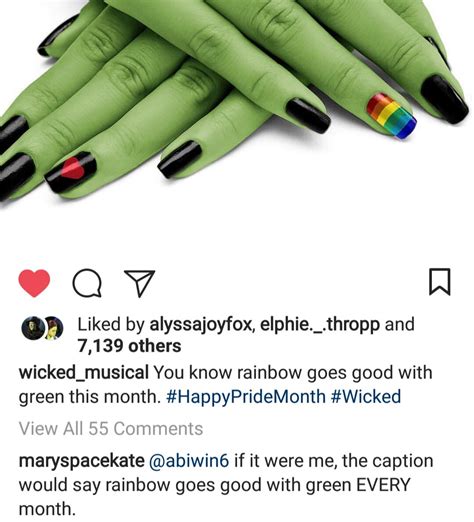Open the wicked_musical profile from the caption
Image resolution: width=474 pixels, height=522 pixels.
(x=84, y=373)
